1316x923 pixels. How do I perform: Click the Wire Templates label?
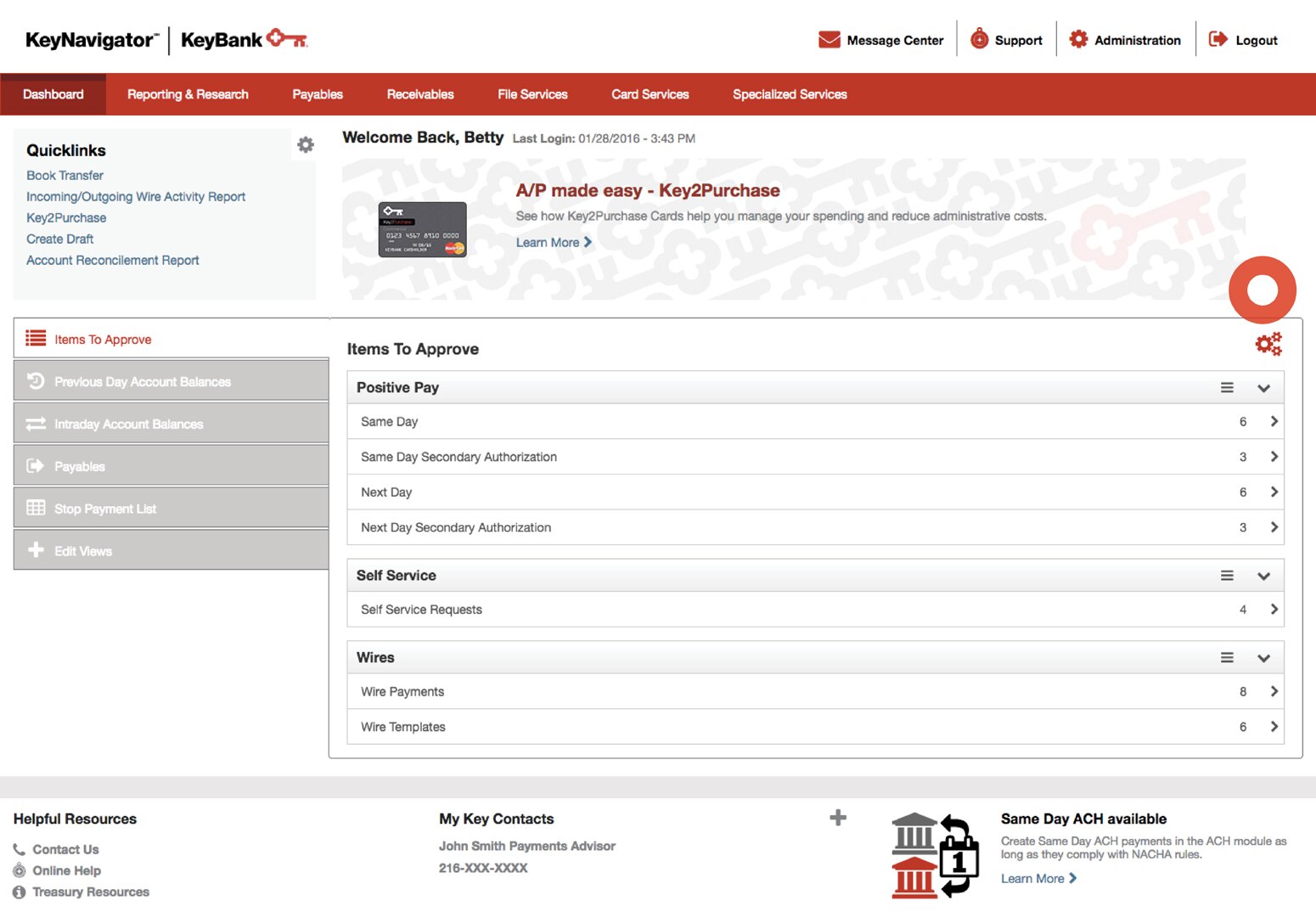tap(402, 726)
